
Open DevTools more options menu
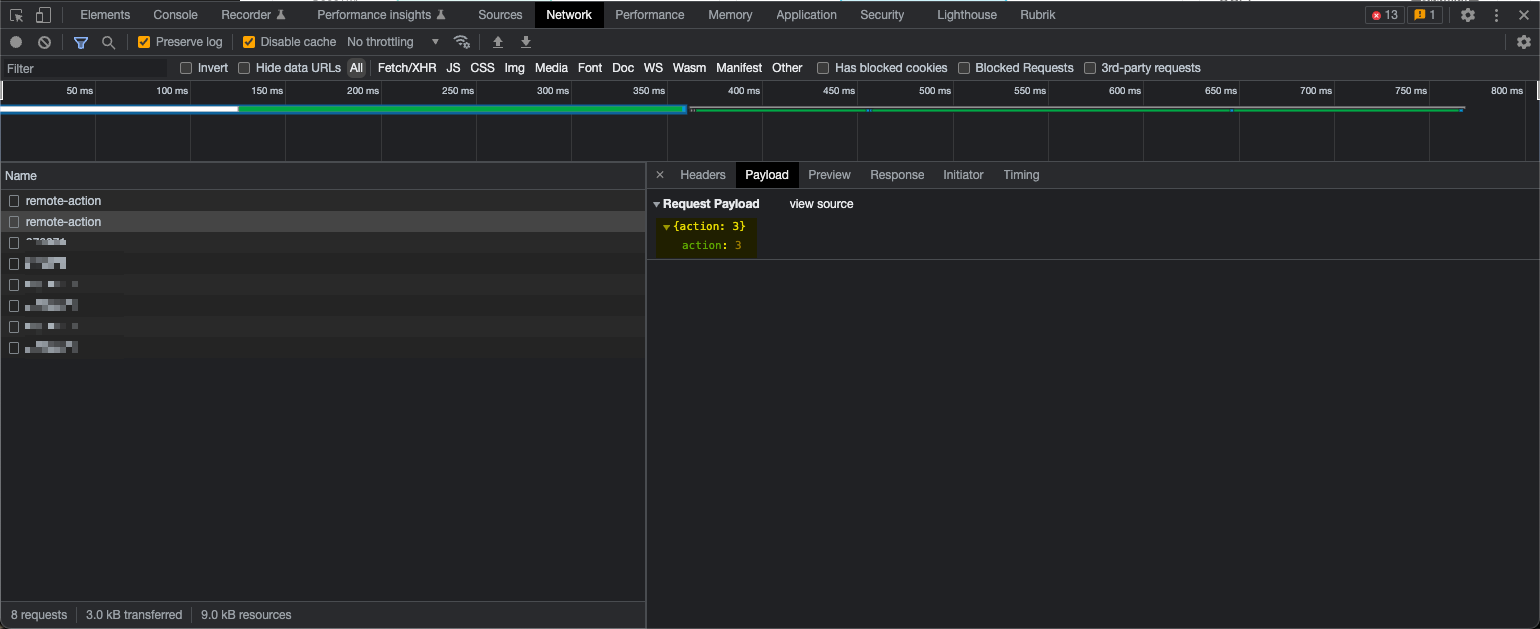[x=1496, y=15]
